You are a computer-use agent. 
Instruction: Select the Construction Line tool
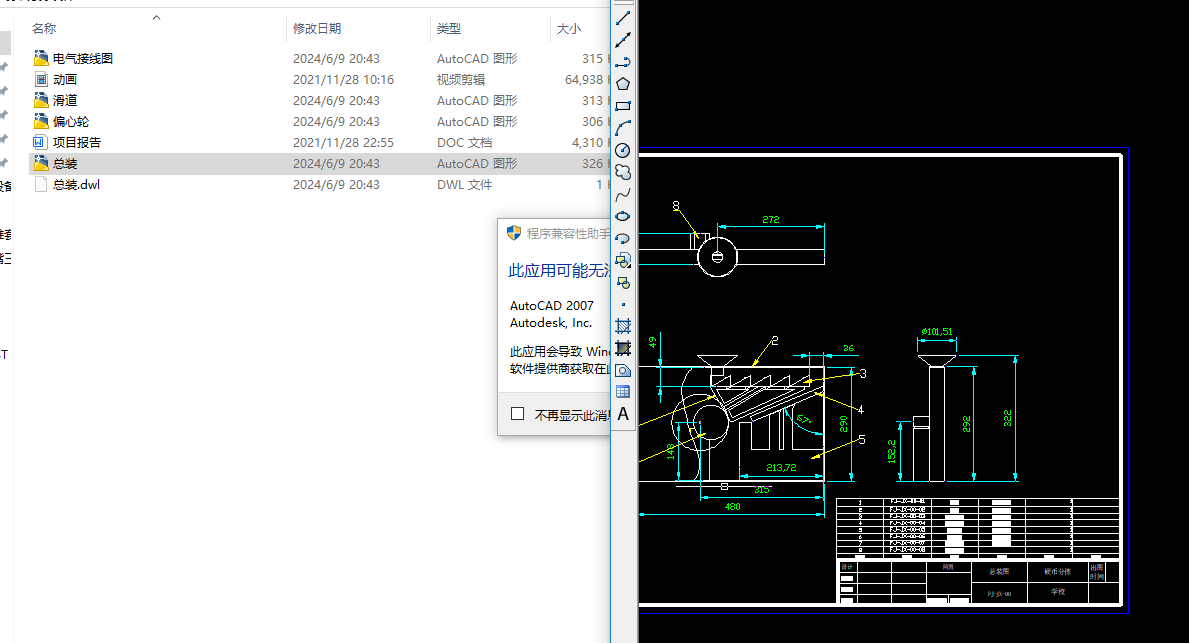tap(623, 40)
